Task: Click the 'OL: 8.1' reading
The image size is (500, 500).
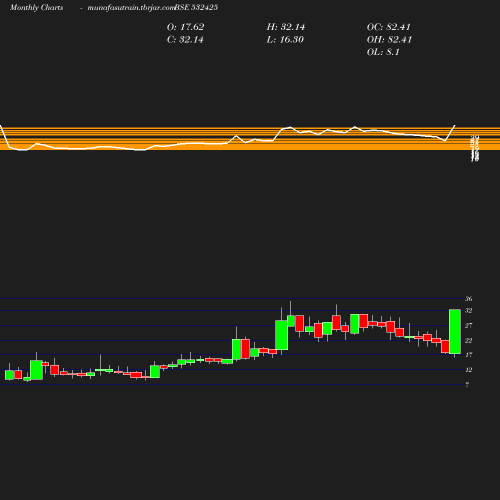Action: tap(383, 52)
